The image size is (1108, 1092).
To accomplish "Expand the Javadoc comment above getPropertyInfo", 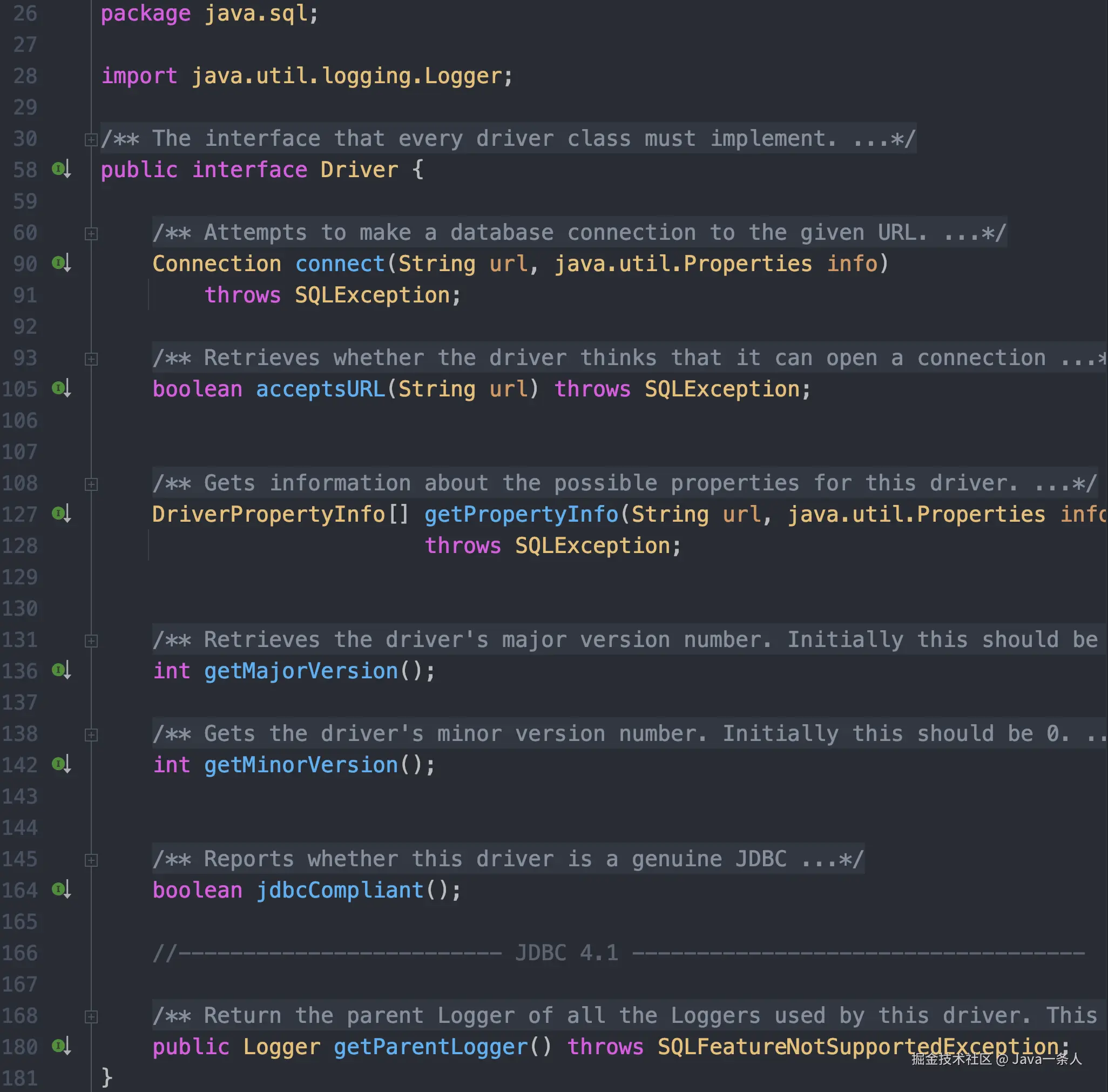I will click(x=91, y=483).
